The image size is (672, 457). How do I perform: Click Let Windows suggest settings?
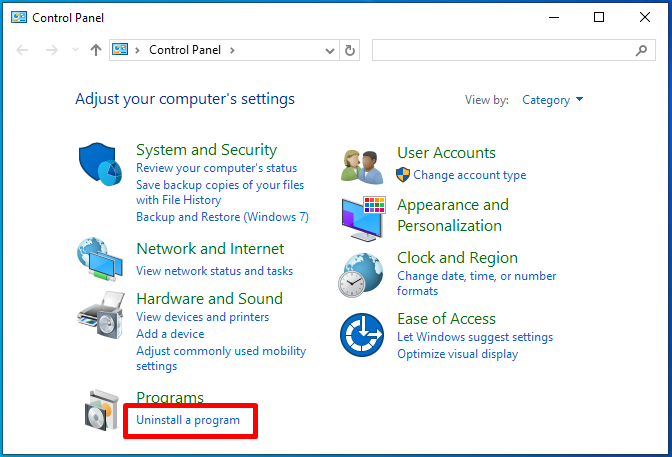[x=475, y=337]
